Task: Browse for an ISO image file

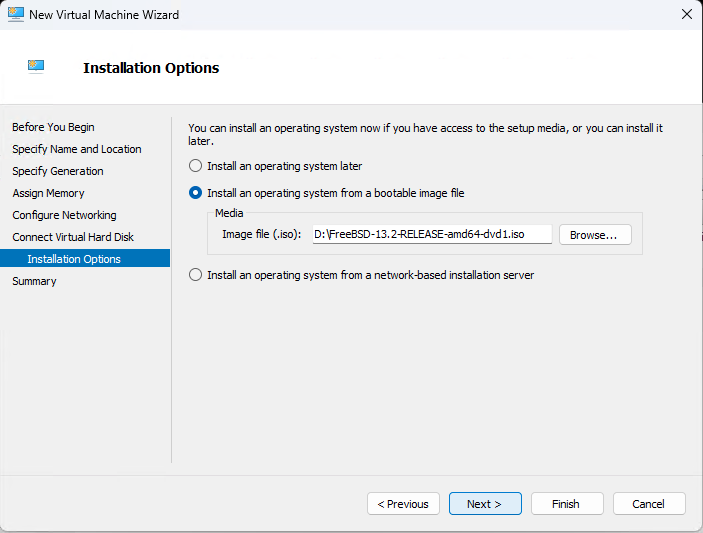Action: point(595,235)
